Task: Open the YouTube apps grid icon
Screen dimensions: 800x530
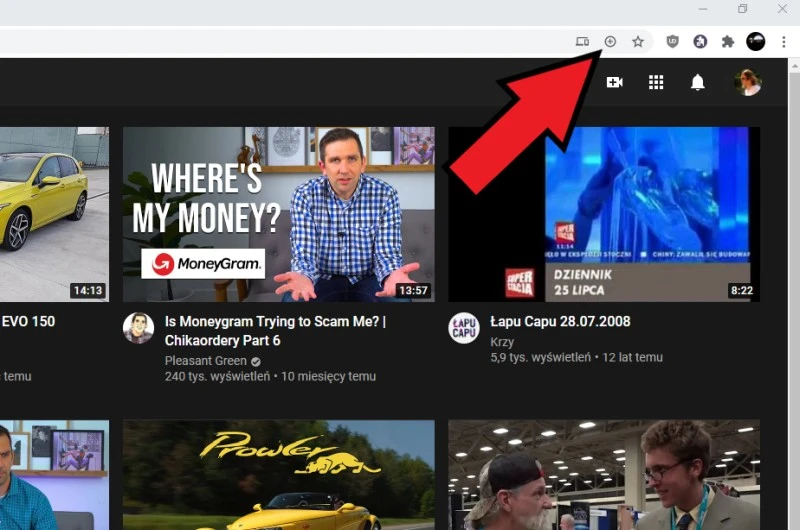Action: point(656,82)
